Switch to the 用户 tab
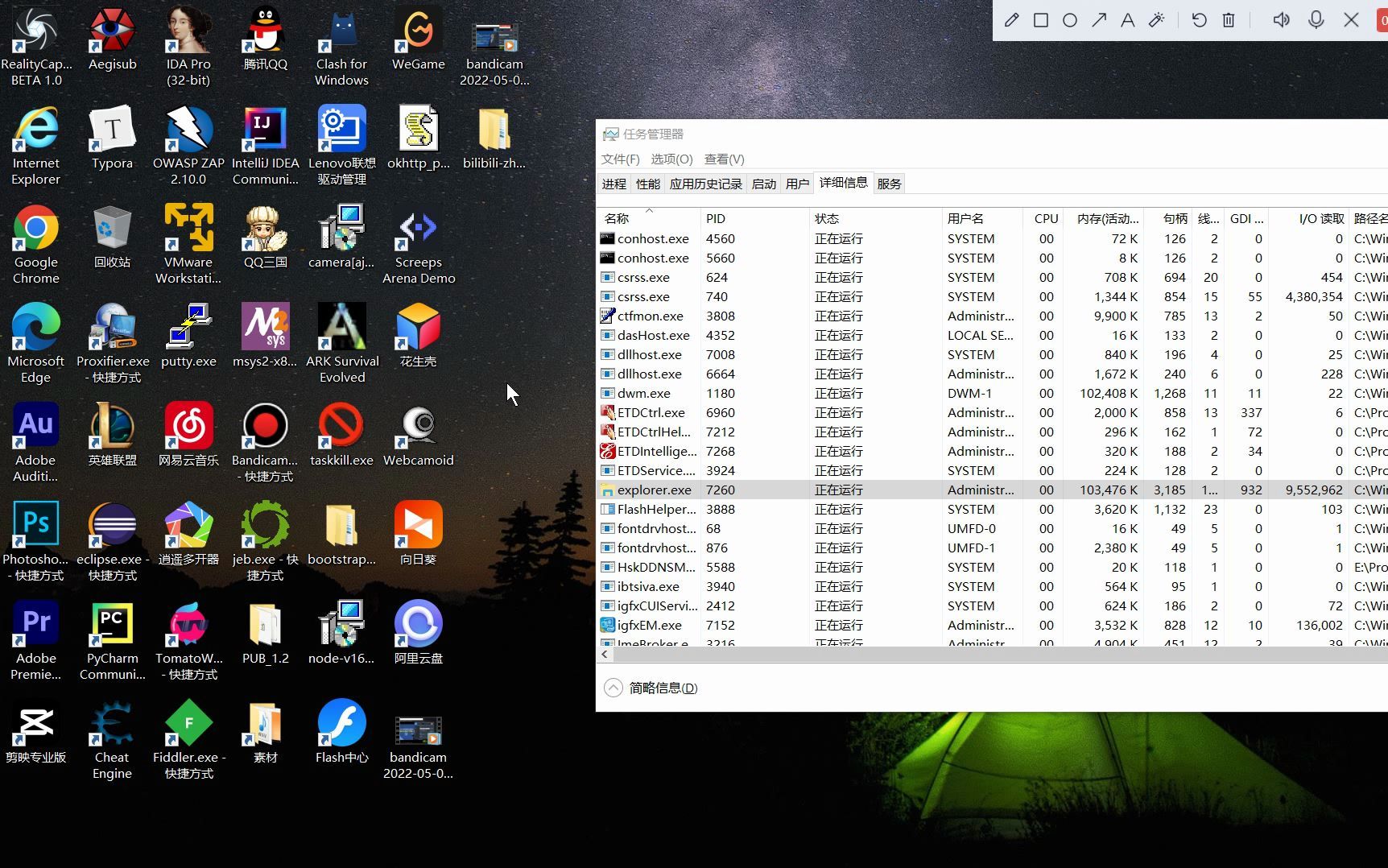Screen dimensions: 1388x868 [x=797, y=184]
